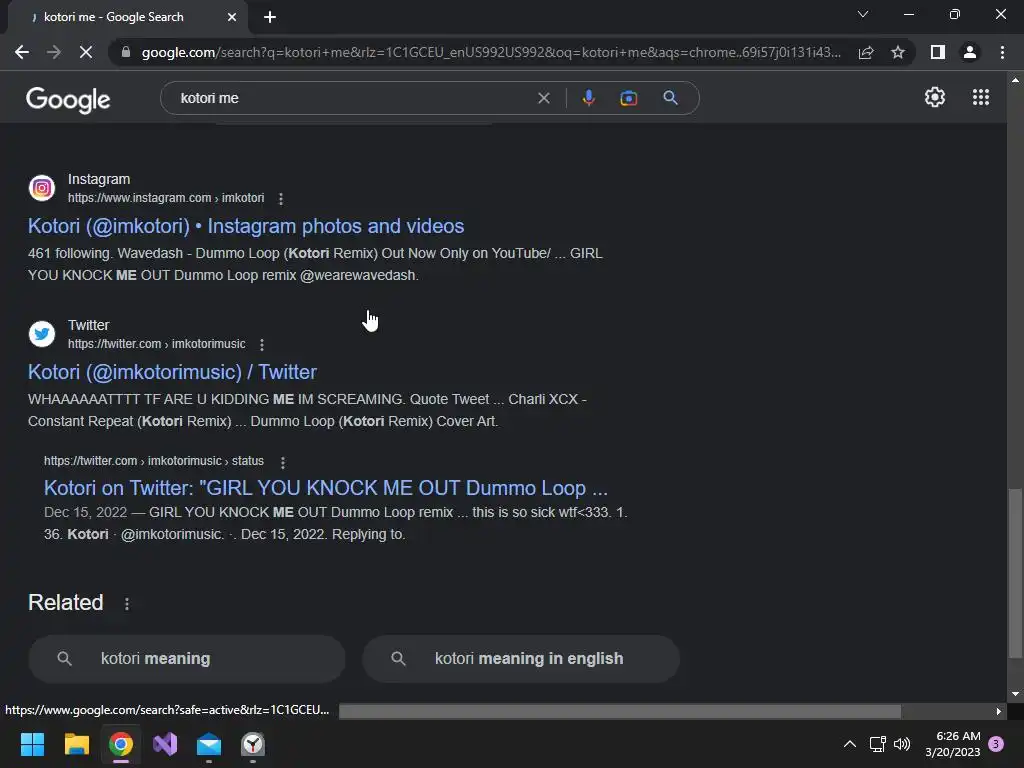This screenshot has height=768, width=1024.
Task: Go forward to the next page
Action: pyautogui.click(x=54, y=52)
